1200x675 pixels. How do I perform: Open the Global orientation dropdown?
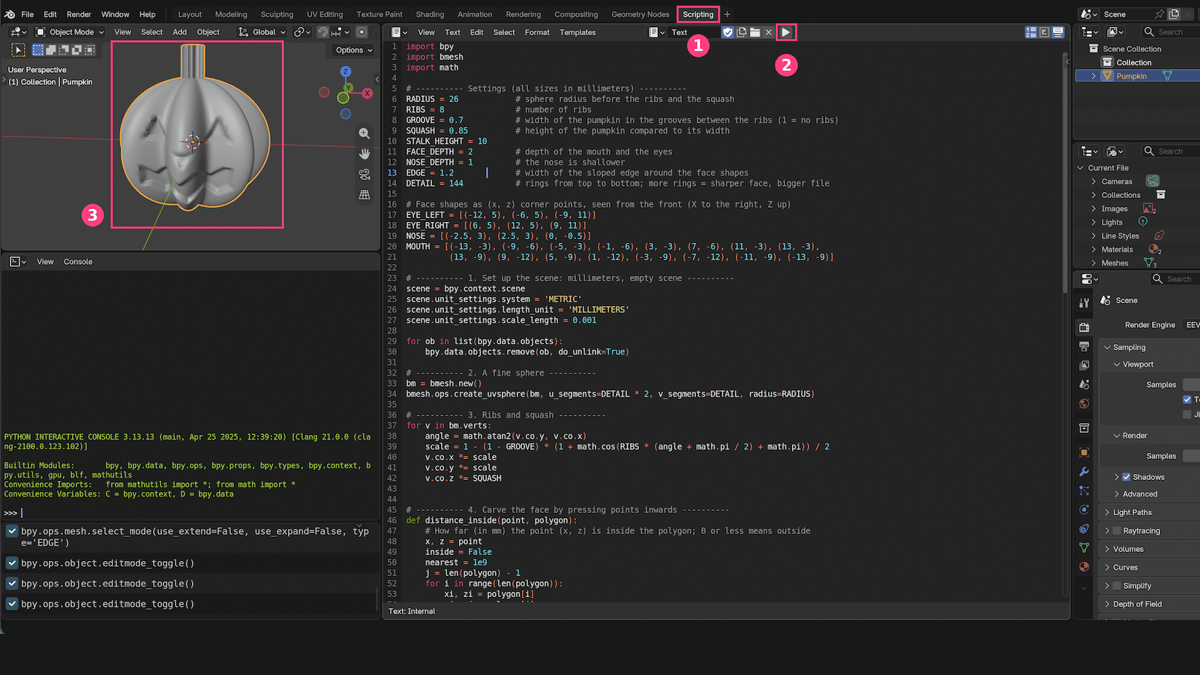262,32
